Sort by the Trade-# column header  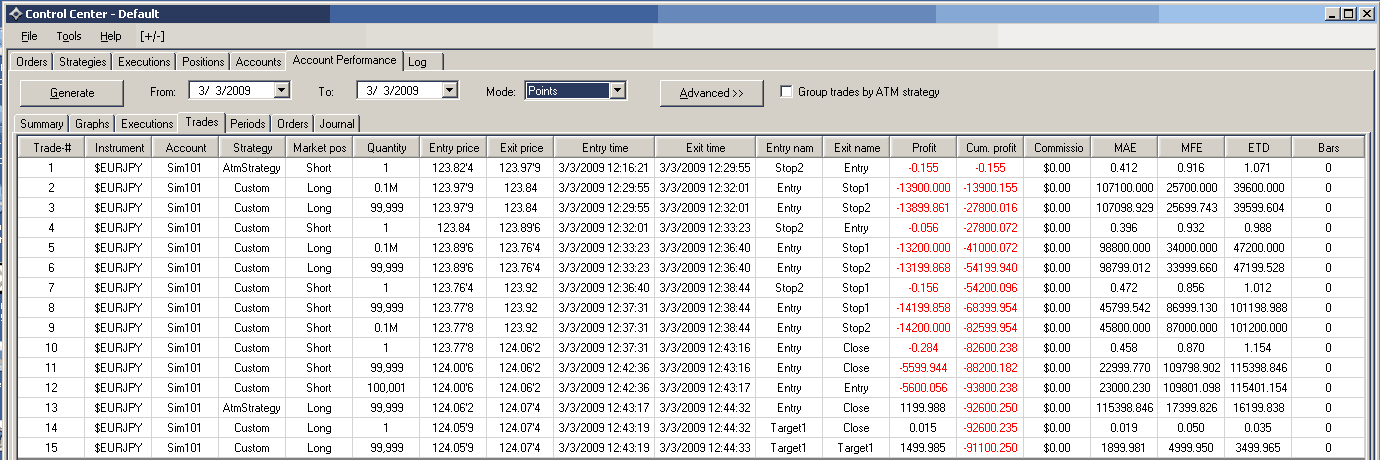click(x=52, y=148)
